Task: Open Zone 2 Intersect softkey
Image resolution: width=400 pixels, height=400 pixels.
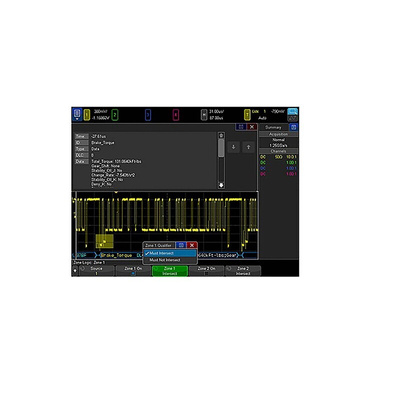Action: 243,271
